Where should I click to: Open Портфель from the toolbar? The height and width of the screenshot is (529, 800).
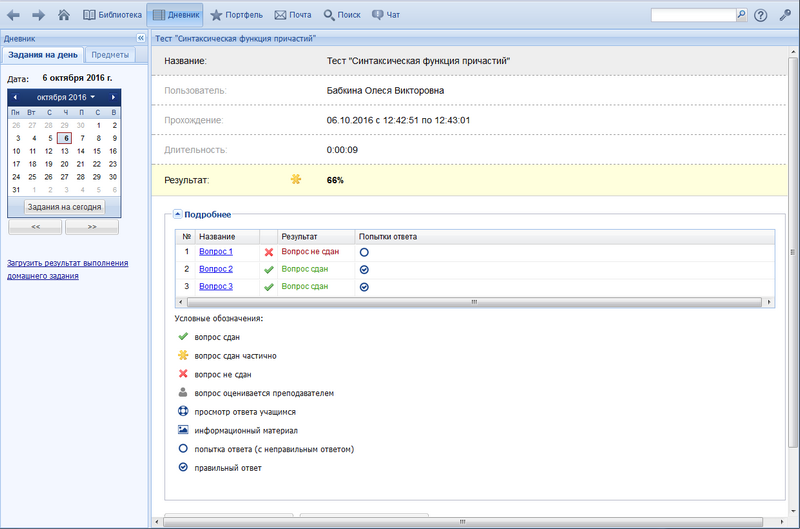point(237,15)
